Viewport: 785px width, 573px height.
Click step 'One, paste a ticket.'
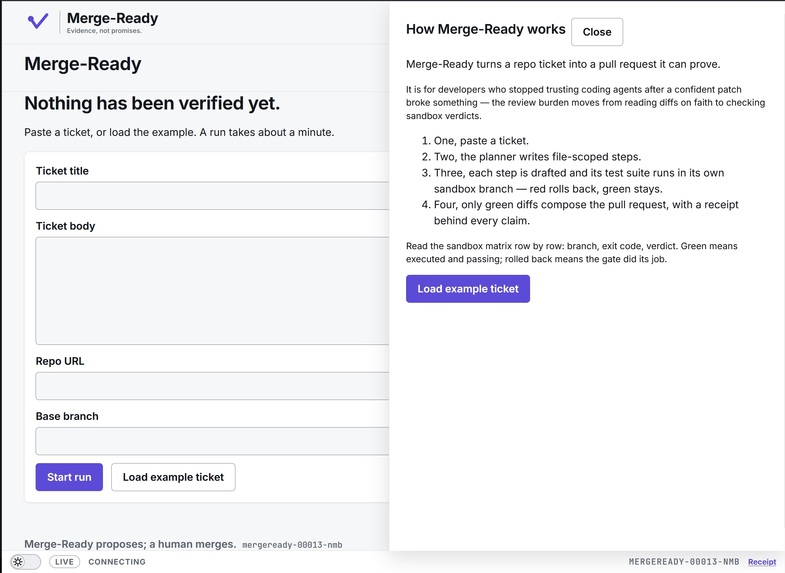click(x=481, y=141)
